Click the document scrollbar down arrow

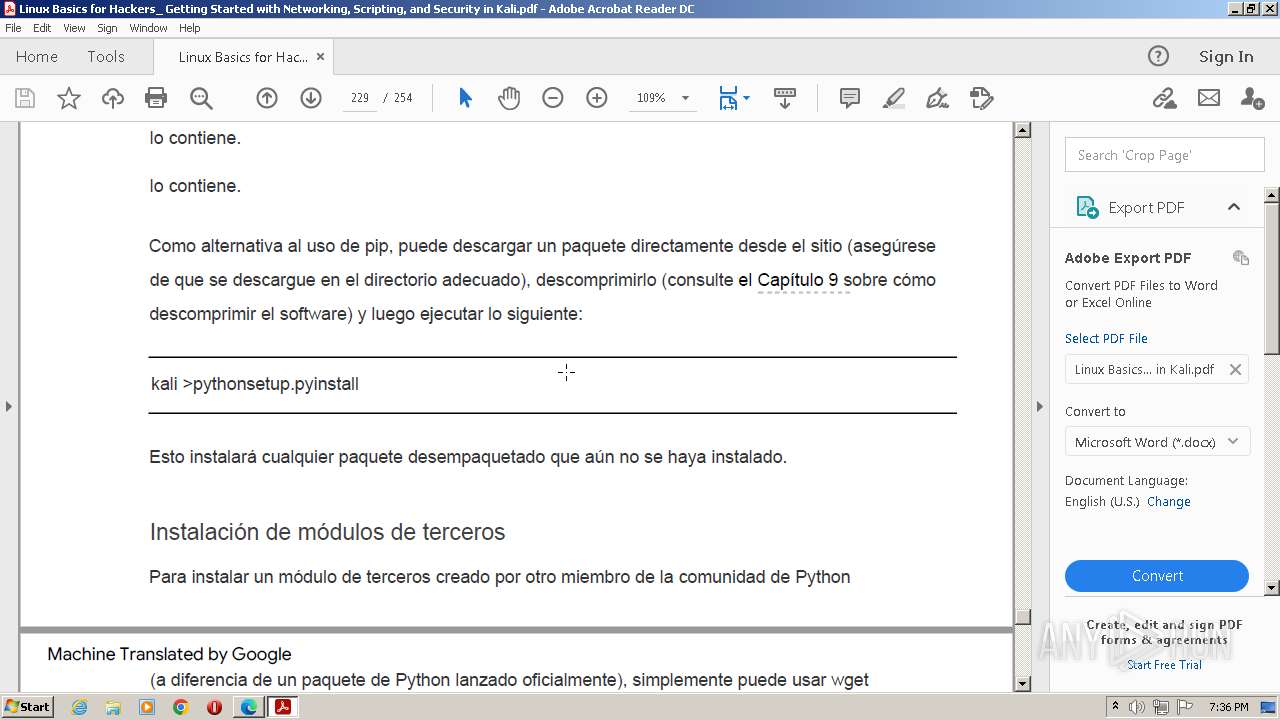pos(1022,684)
